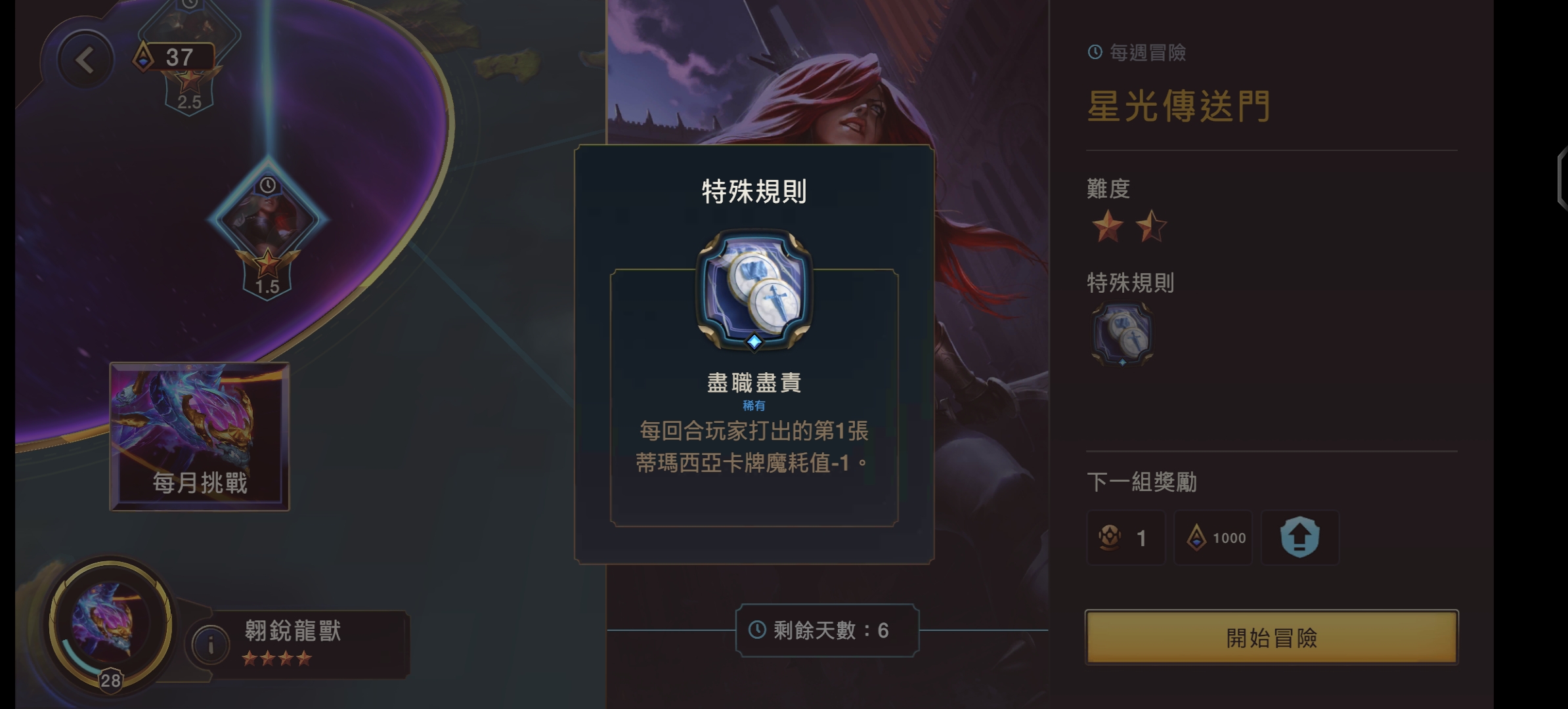Click the 翱銳龍獸 champion name label
The height and width of the screenshot is (709, 1568).
293,631
